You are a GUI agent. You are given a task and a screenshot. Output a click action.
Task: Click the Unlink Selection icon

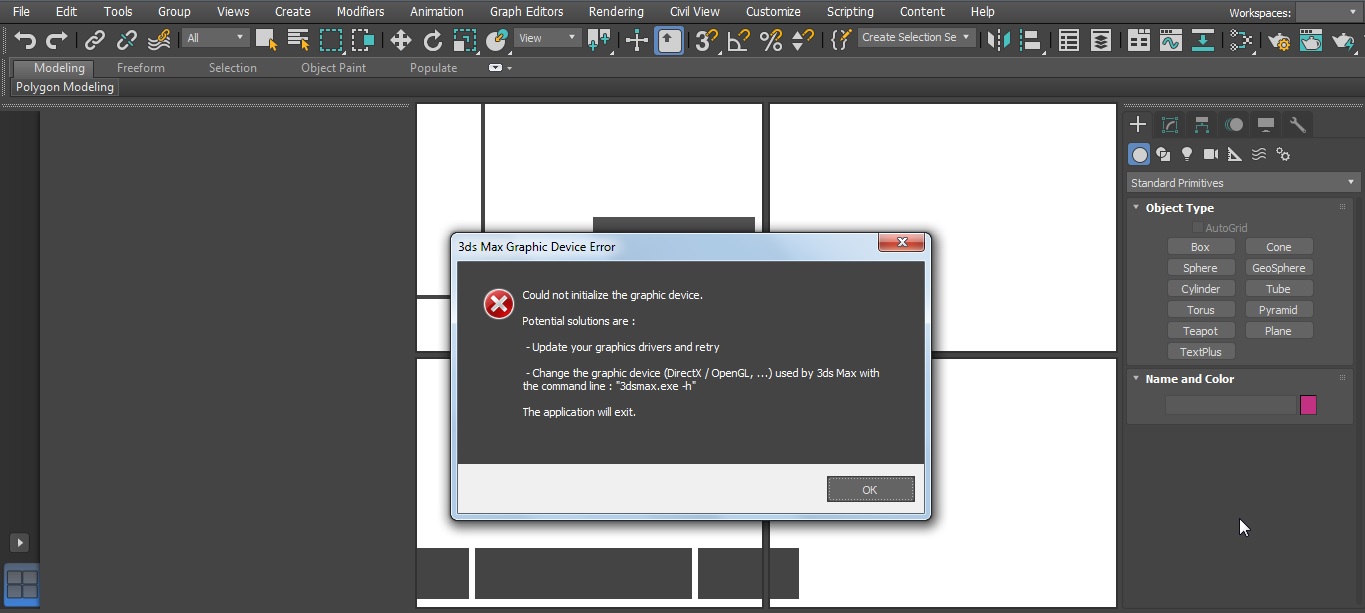(x=127, y=40)
